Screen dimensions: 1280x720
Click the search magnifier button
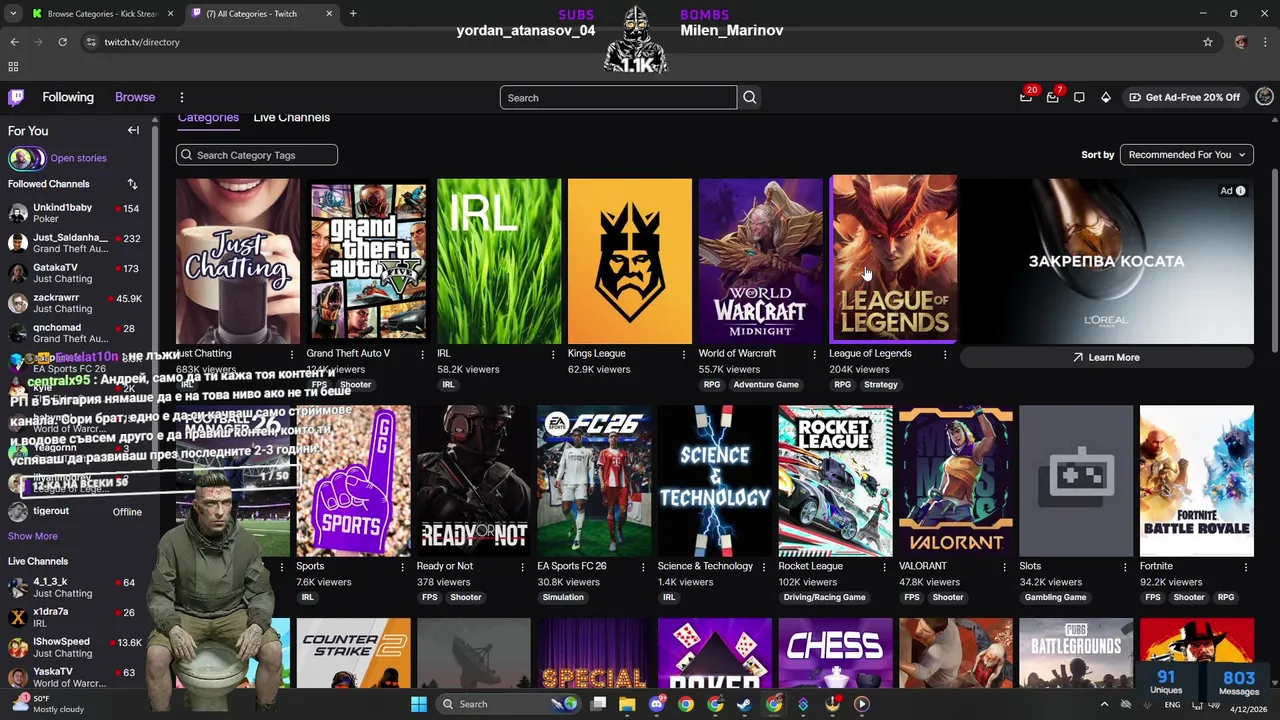(x=749, y=98)
